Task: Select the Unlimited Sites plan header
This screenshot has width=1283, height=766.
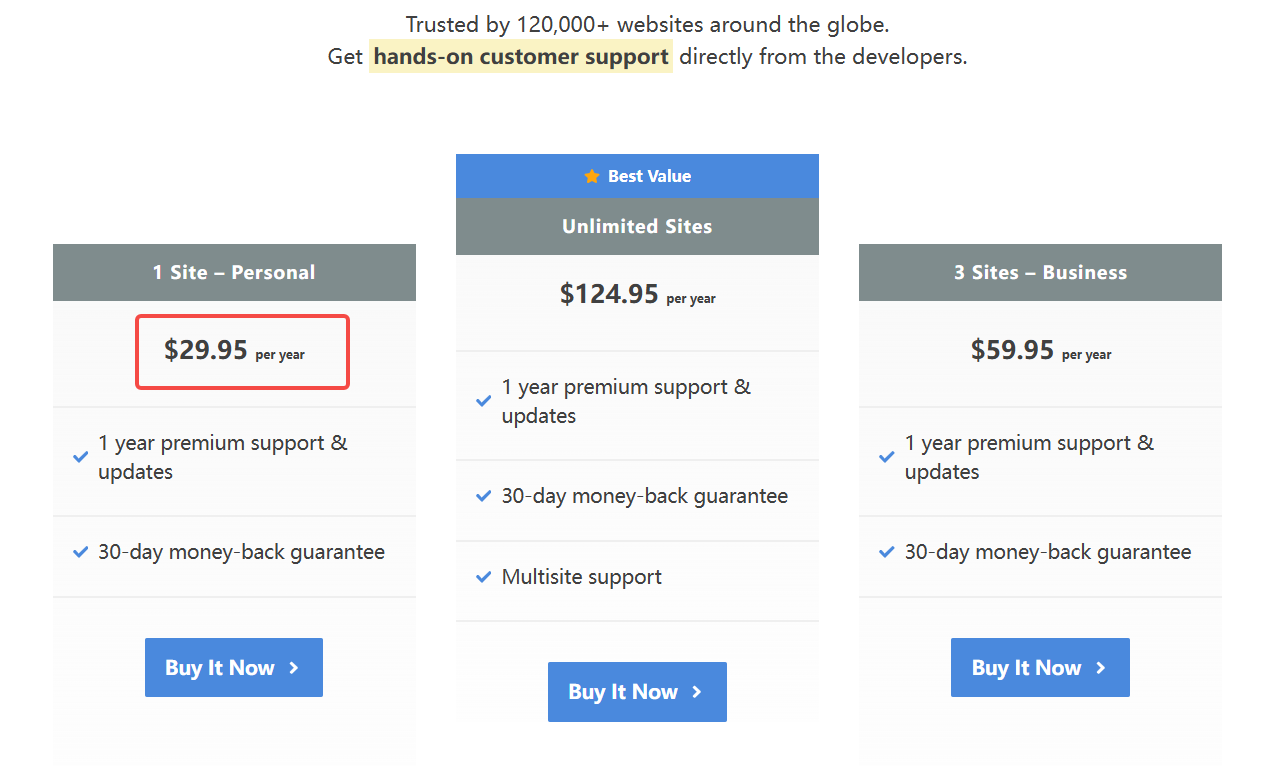Action: [x=637, y=226]
